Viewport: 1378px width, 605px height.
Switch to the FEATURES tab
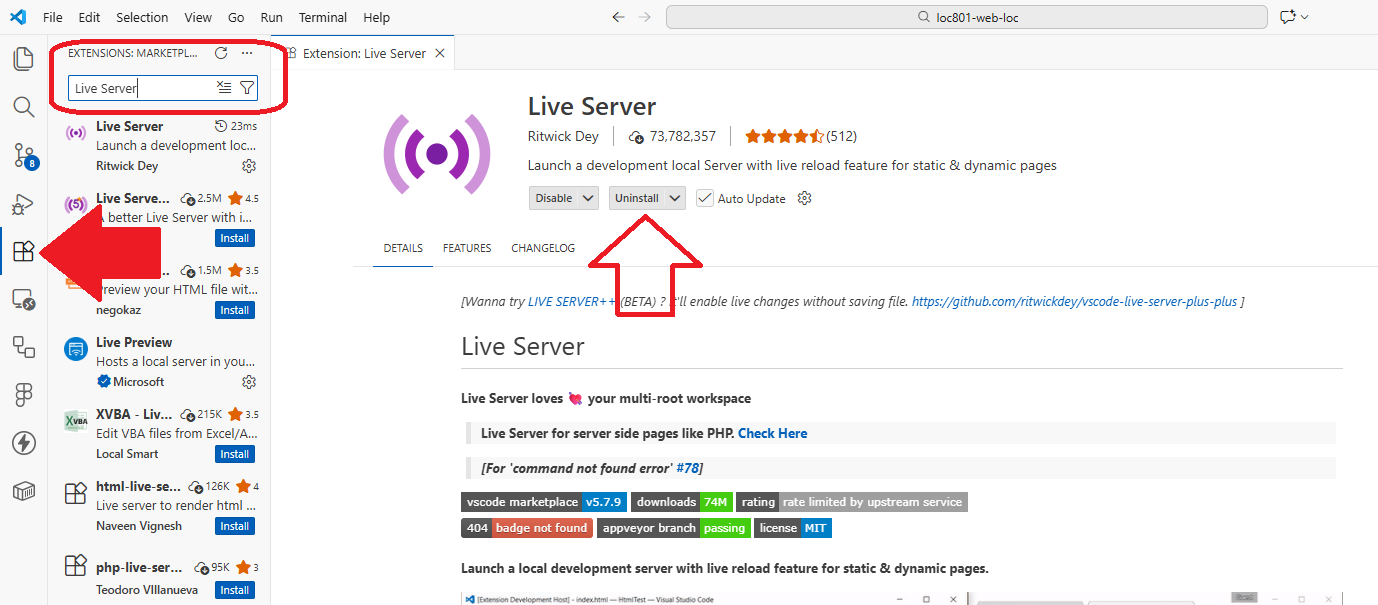(x=467, y=248)
